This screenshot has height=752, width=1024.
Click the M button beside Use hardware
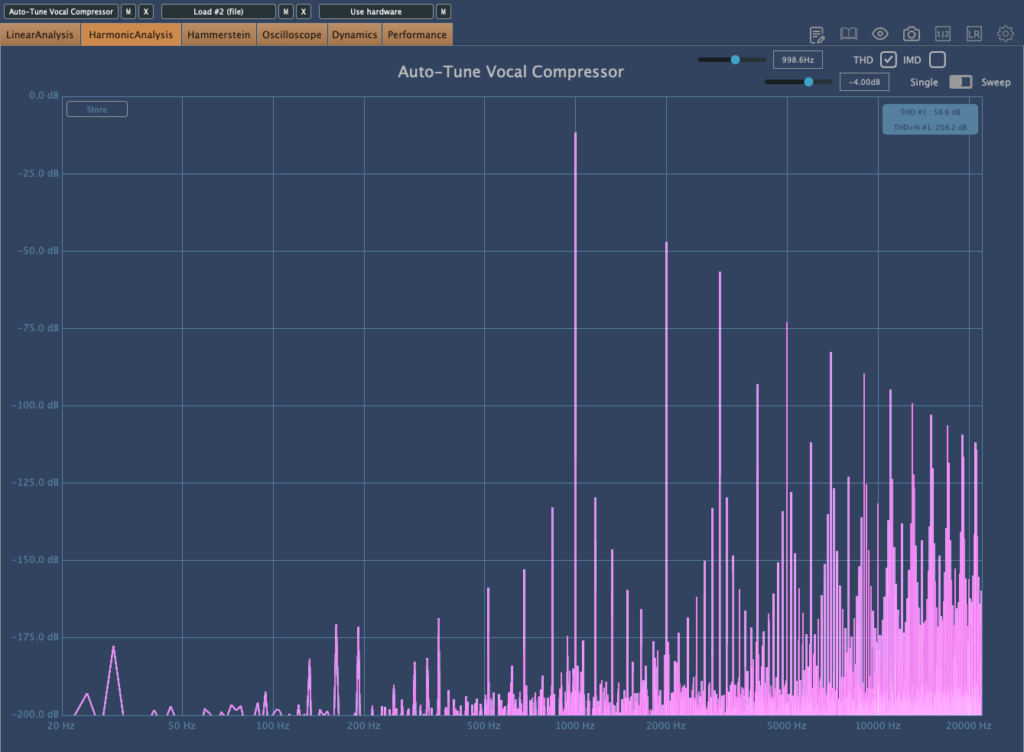443,12
